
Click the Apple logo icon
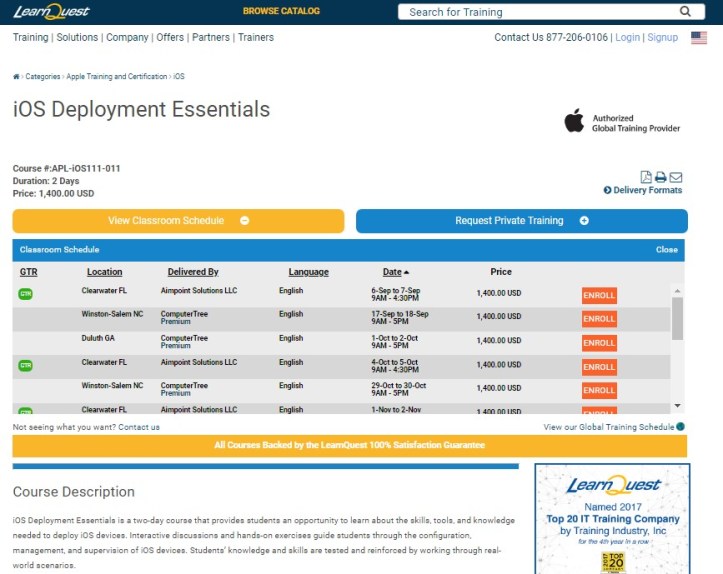click(574, 122)
